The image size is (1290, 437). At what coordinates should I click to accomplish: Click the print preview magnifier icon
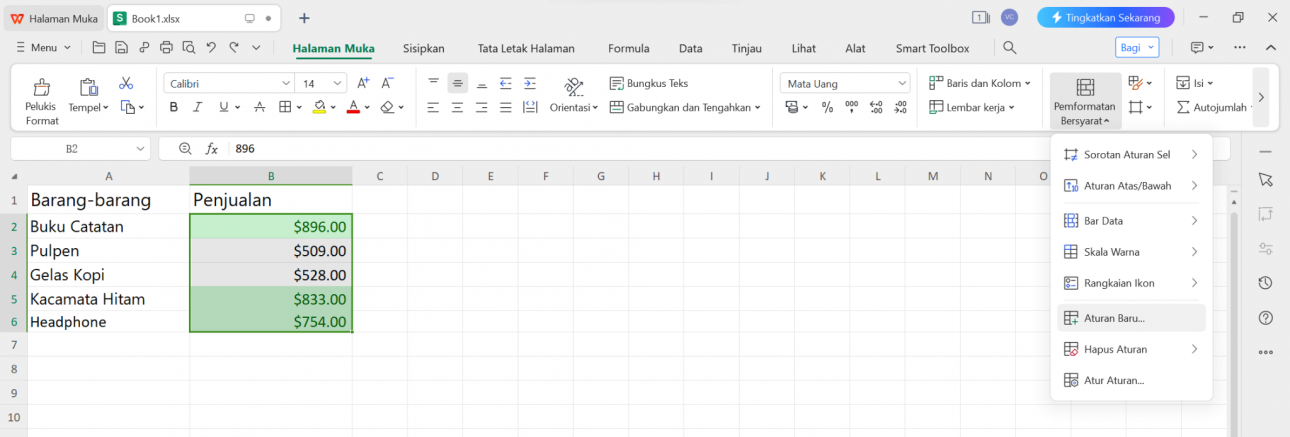click(x=188, y=48)
